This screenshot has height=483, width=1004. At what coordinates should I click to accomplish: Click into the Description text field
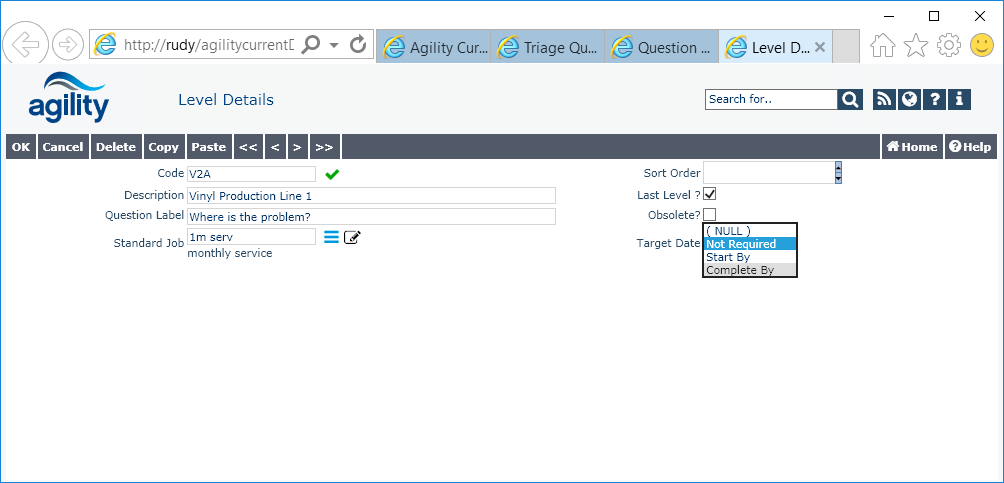tap(370, 196)
